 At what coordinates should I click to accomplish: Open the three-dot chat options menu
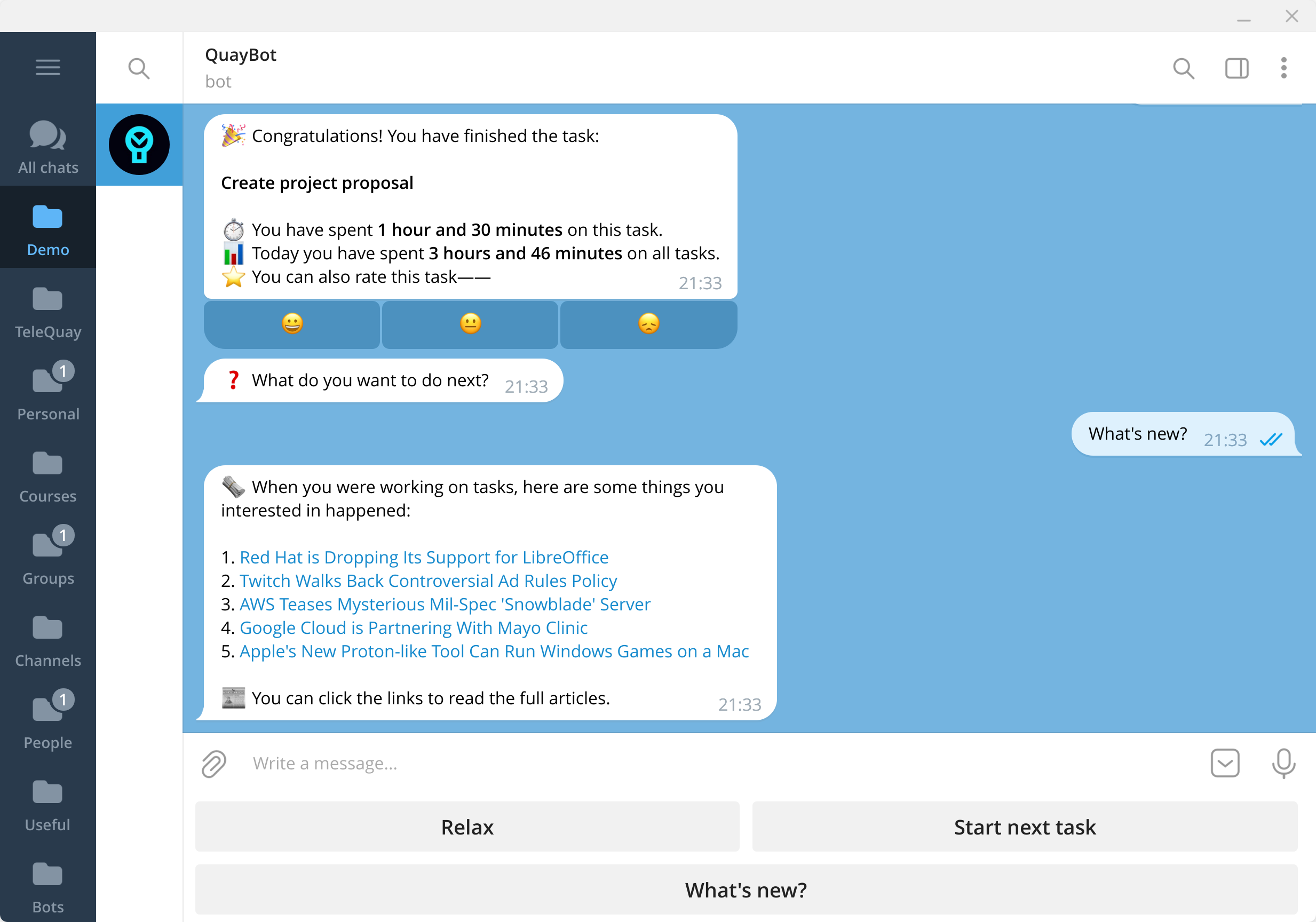pyautogui.click(x=1283, y=69)
